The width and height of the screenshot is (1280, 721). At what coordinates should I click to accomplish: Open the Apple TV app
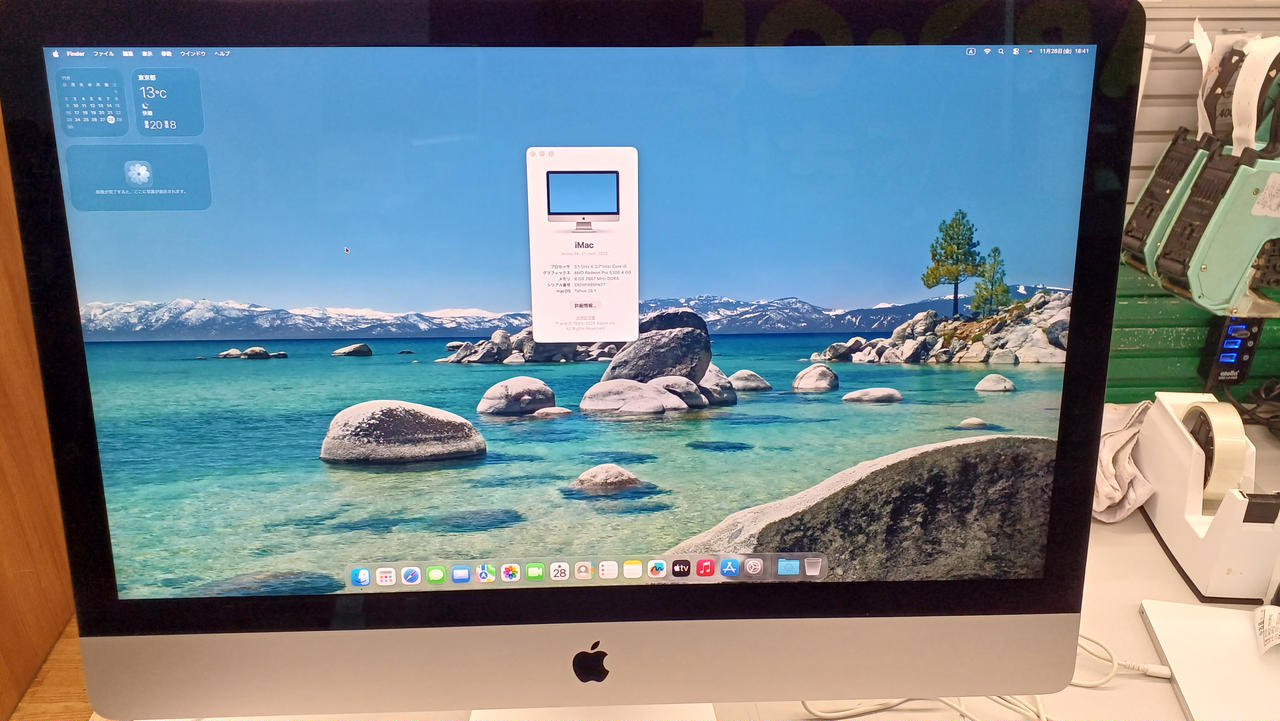tap(681, 569)
